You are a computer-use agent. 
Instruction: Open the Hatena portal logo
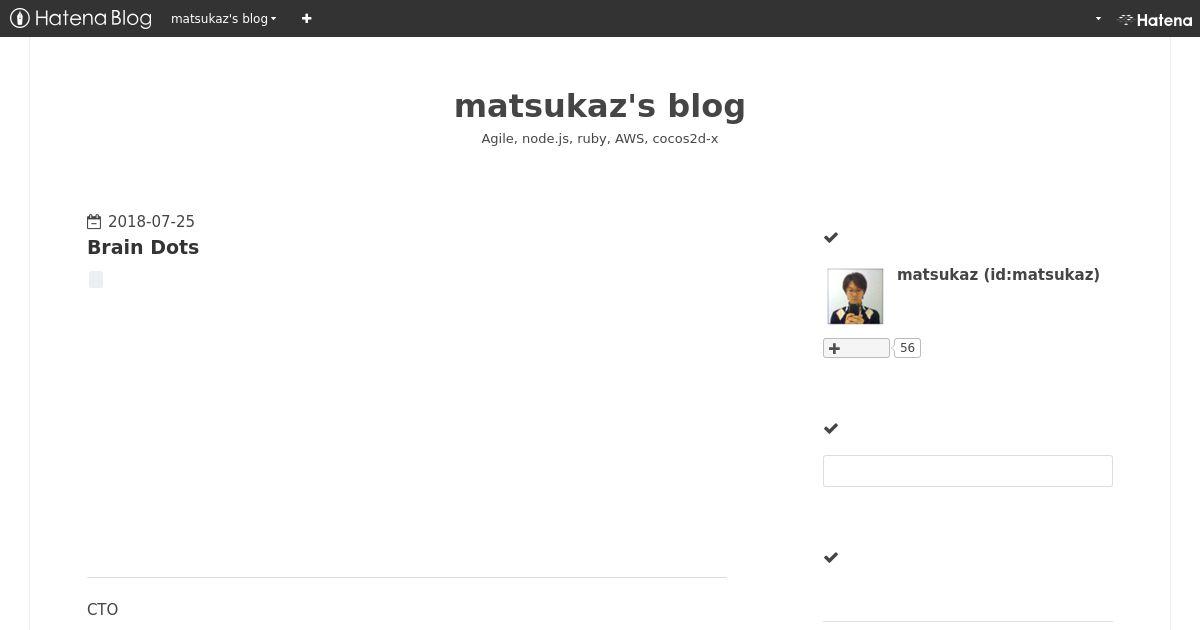[x=1155, y=19]
